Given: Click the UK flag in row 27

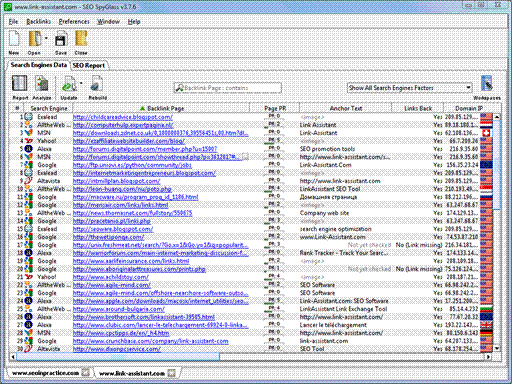Looking at the screenshot, I should pyautogui.click(x=486, y=325).
